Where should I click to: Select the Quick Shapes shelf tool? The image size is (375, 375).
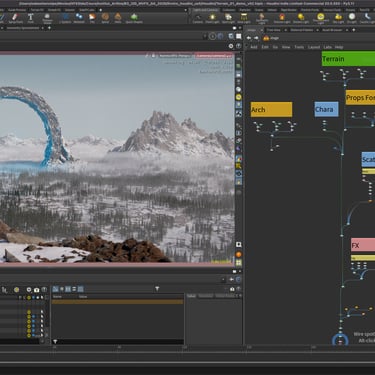[134, 18]
